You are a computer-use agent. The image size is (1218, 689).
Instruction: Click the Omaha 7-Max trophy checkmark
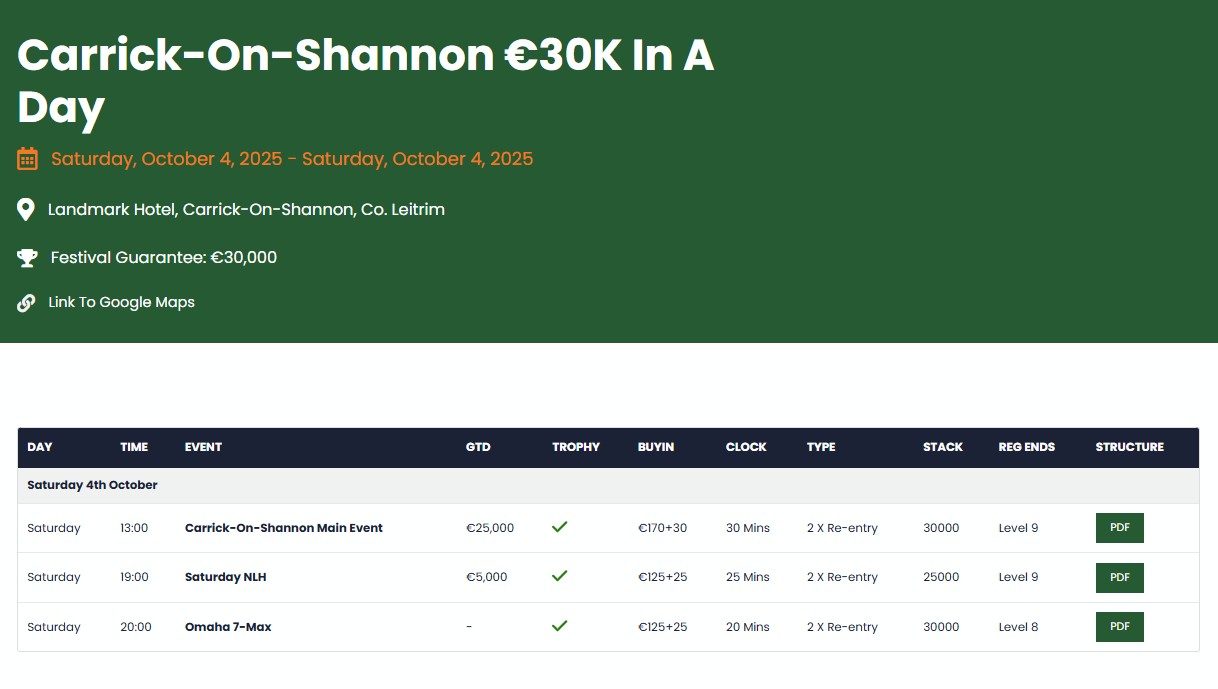click(x=560, y=626)
